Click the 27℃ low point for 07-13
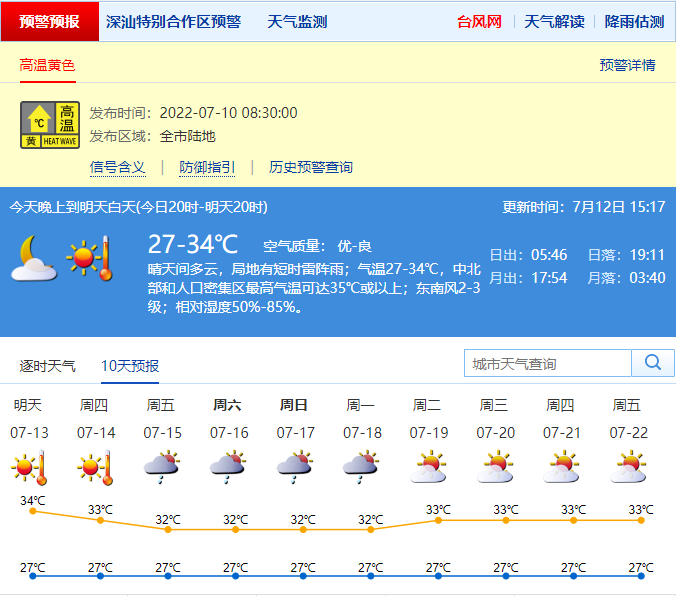 pyautogui.click(x=33, y=576)
